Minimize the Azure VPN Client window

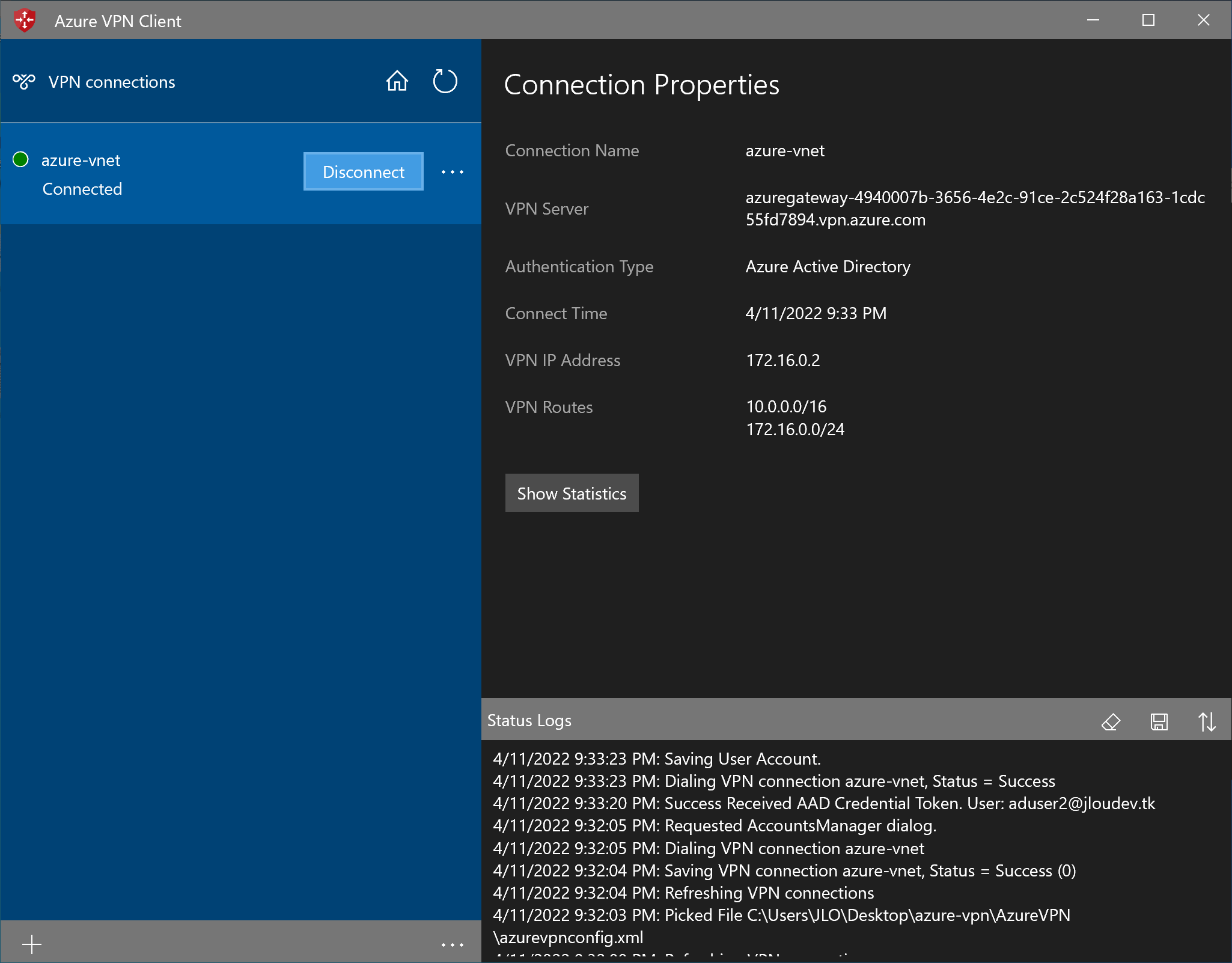pos(1093,20)
